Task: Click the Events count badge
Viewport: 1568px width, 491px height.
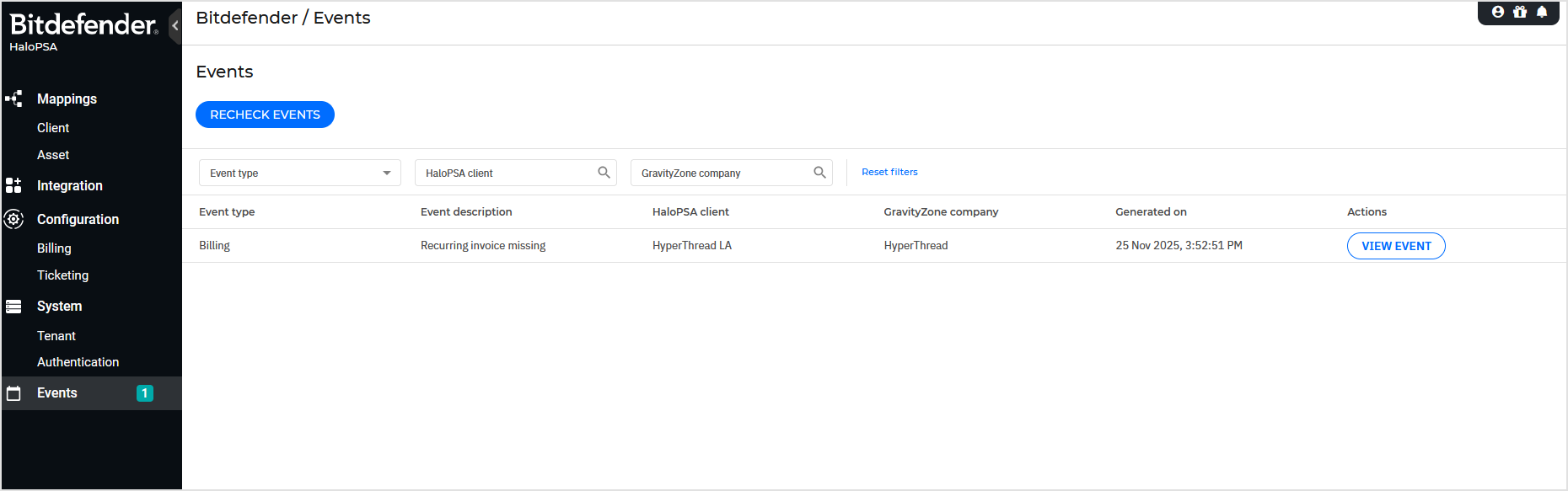Action: (x=145, y=393)
